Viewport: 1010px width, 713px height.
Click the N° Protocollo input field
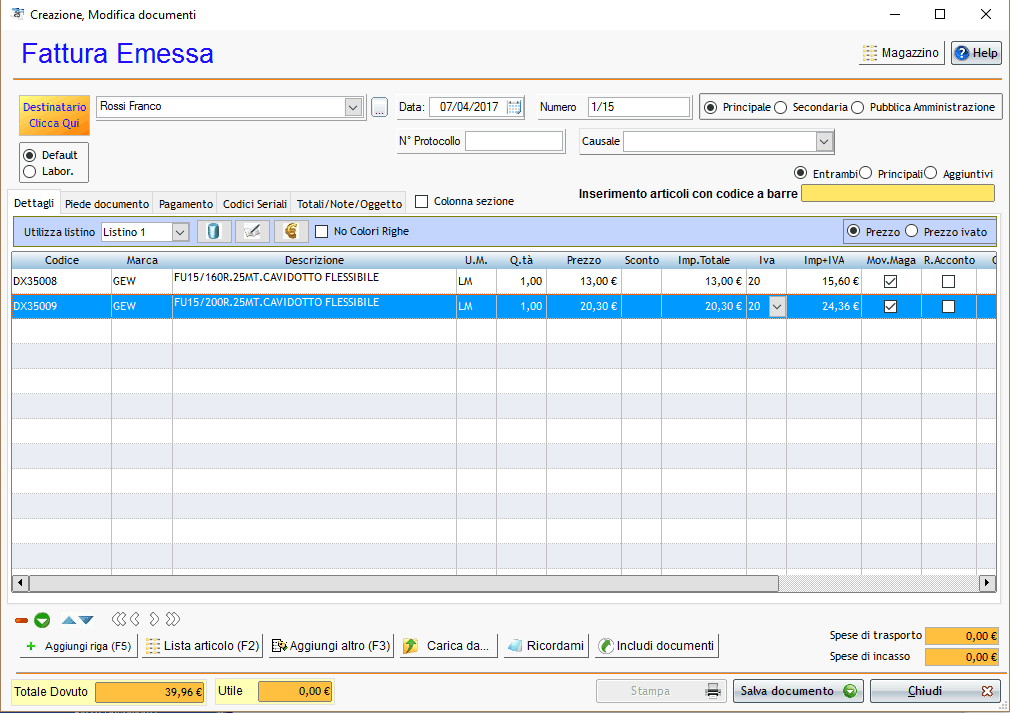pyautogui.click(x=514, y=141)
